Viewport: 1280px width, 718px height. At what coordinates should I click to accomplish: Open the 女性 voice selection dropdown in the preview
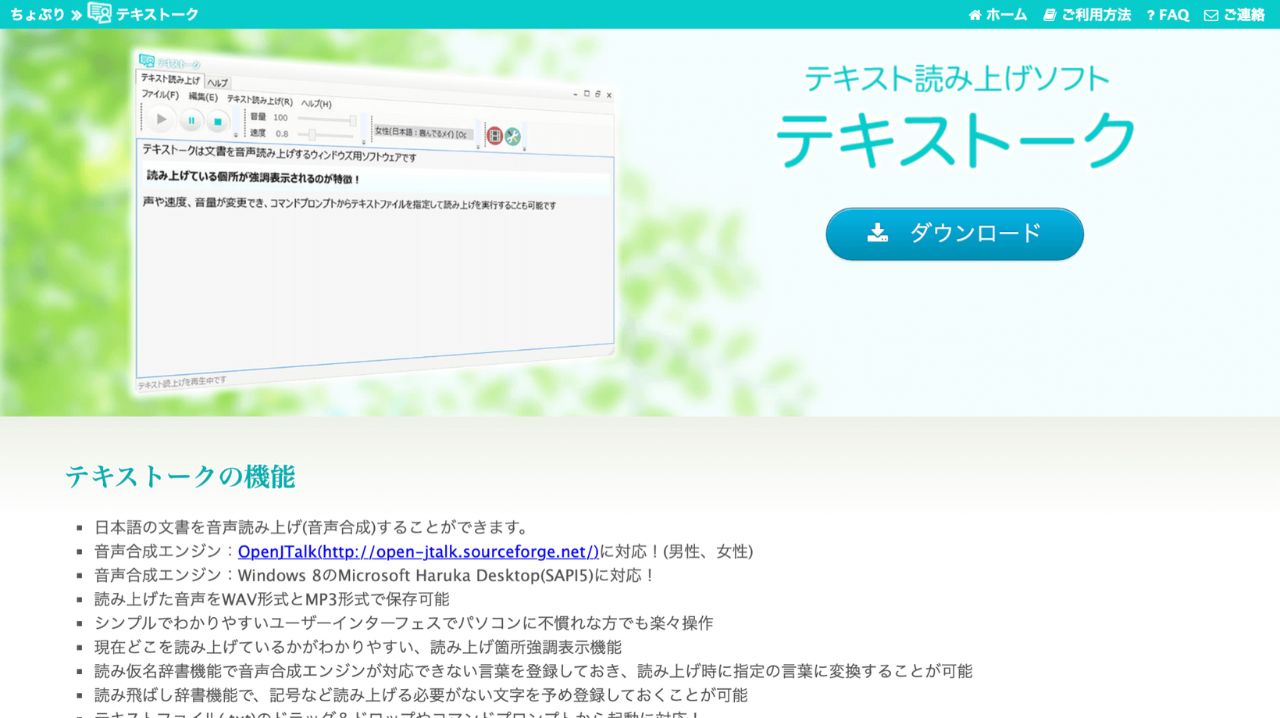coord(423,132)
